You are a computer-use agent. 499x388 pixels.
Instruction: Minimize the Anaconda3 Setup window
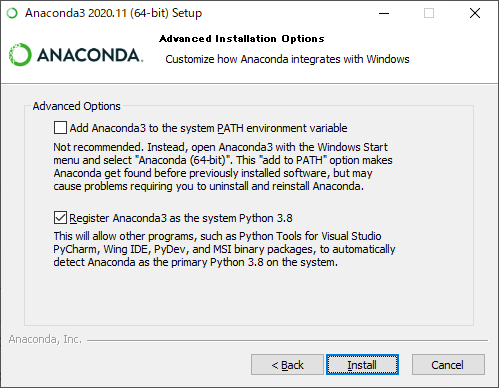pyautogui.click(x=384, y=13)
